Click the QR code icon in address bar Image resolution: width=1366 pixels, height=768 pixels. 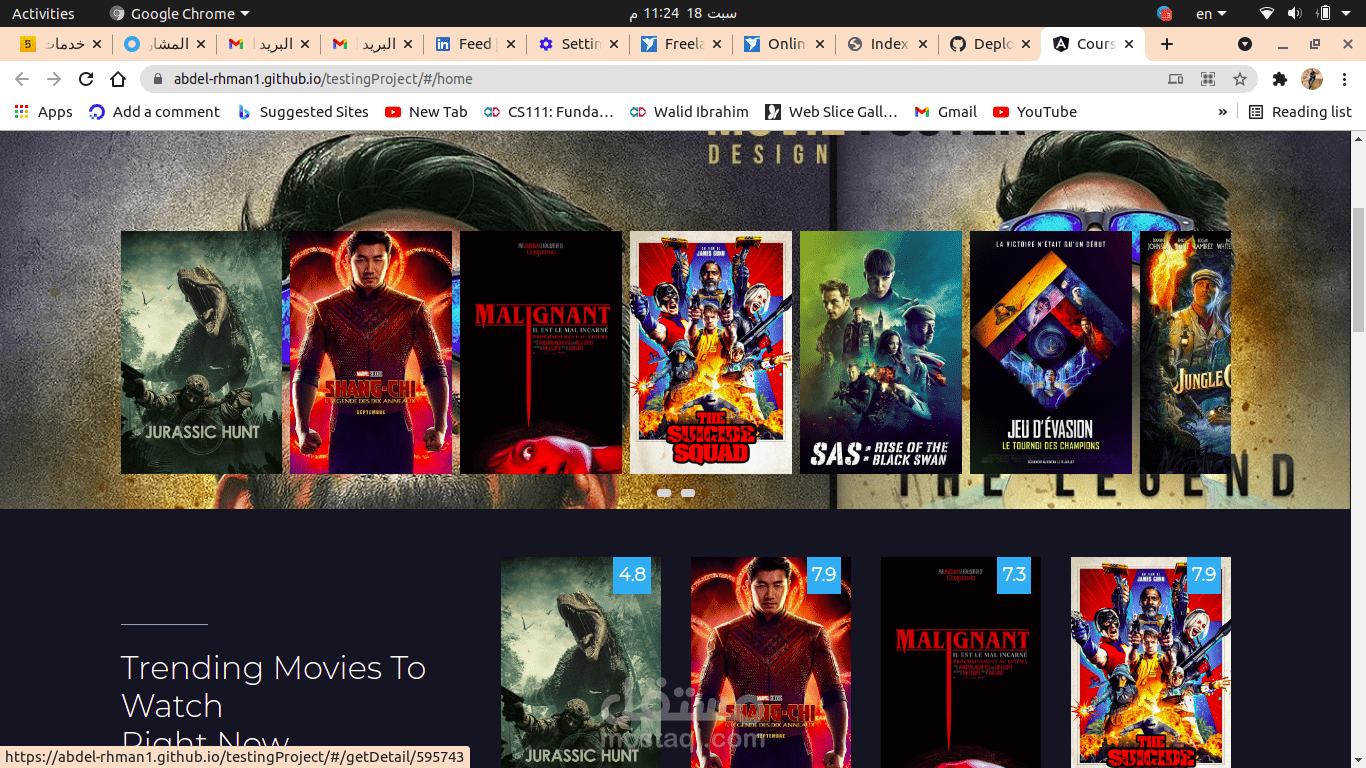coord(1208,79)
